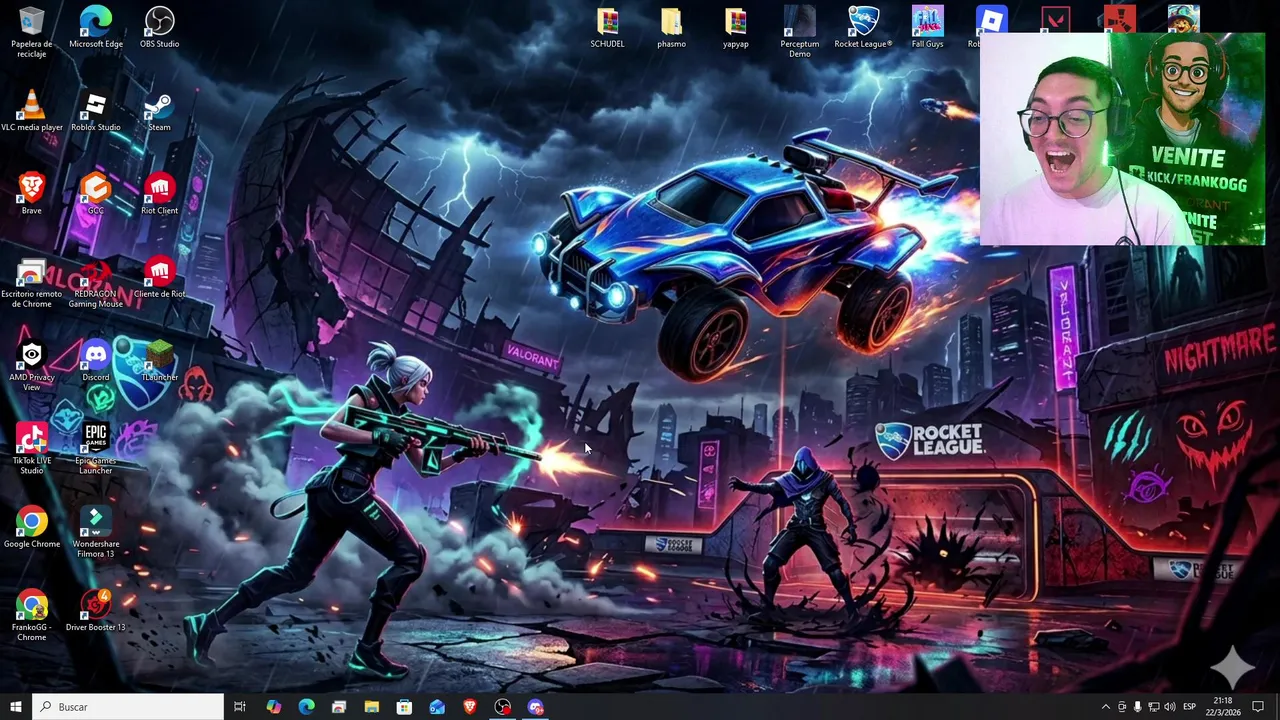Open Microsoft Store from the taskbar
This screenshot has width=1280, height=720.
[404, 707]
